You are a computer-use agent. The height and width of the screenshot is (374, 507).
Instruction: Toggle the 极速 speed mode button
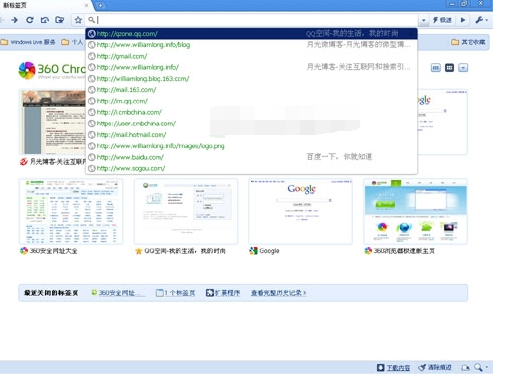click(442, 20)
